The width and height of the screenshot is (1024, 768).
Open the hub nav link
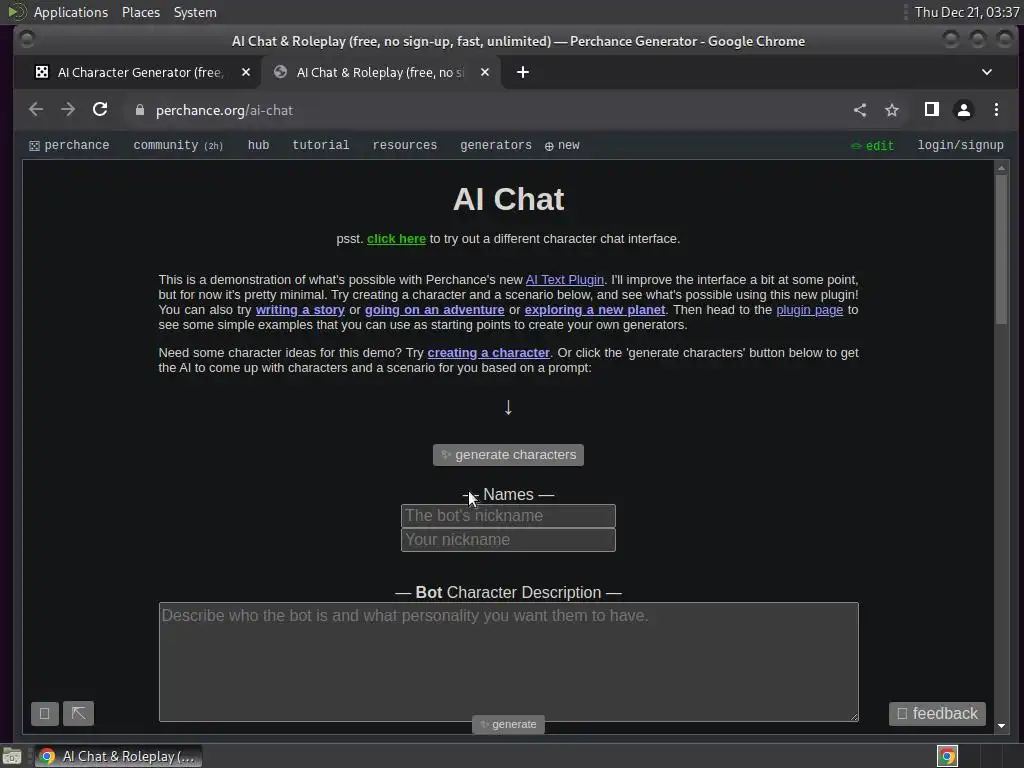259,145
